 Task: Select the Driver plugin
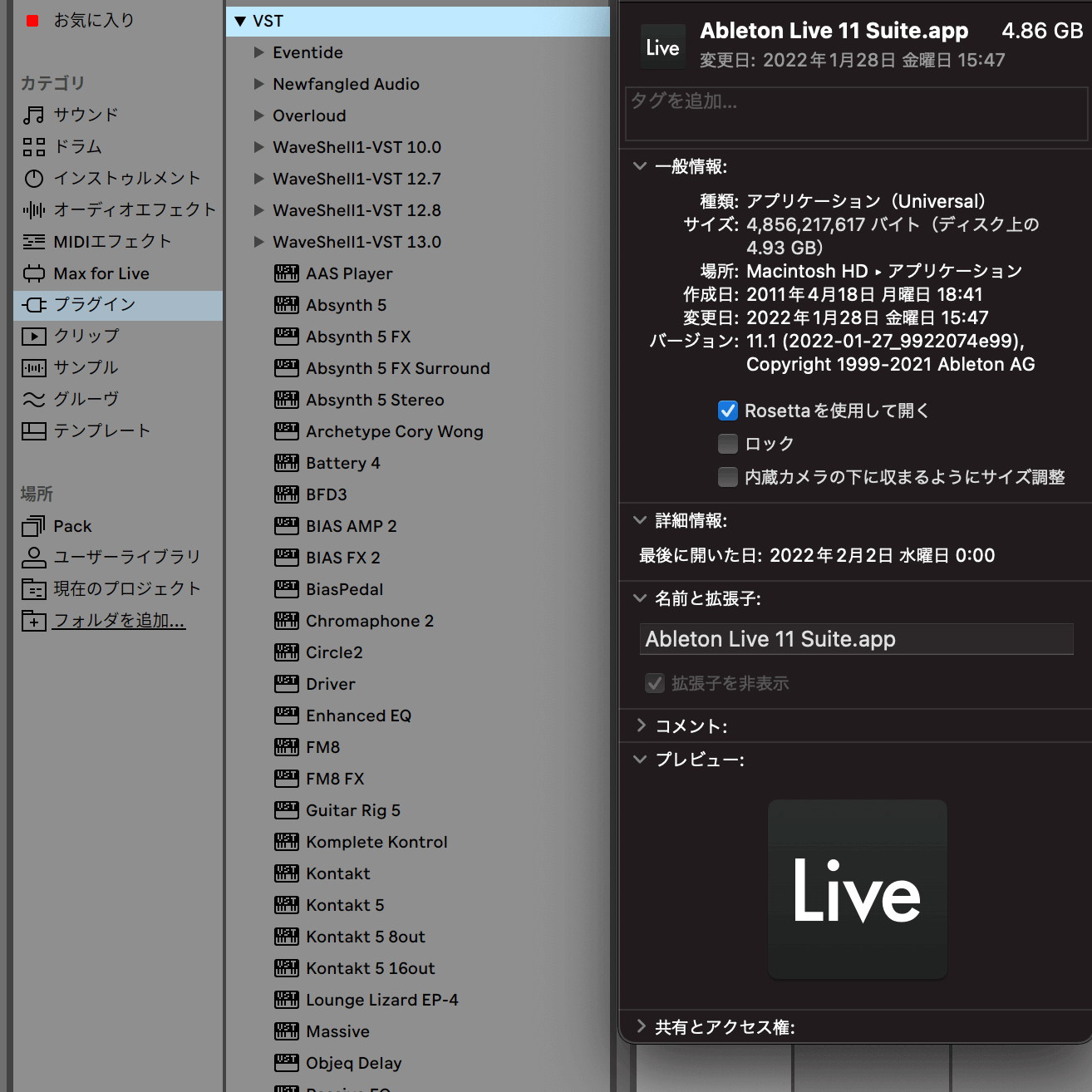(330, 684)
